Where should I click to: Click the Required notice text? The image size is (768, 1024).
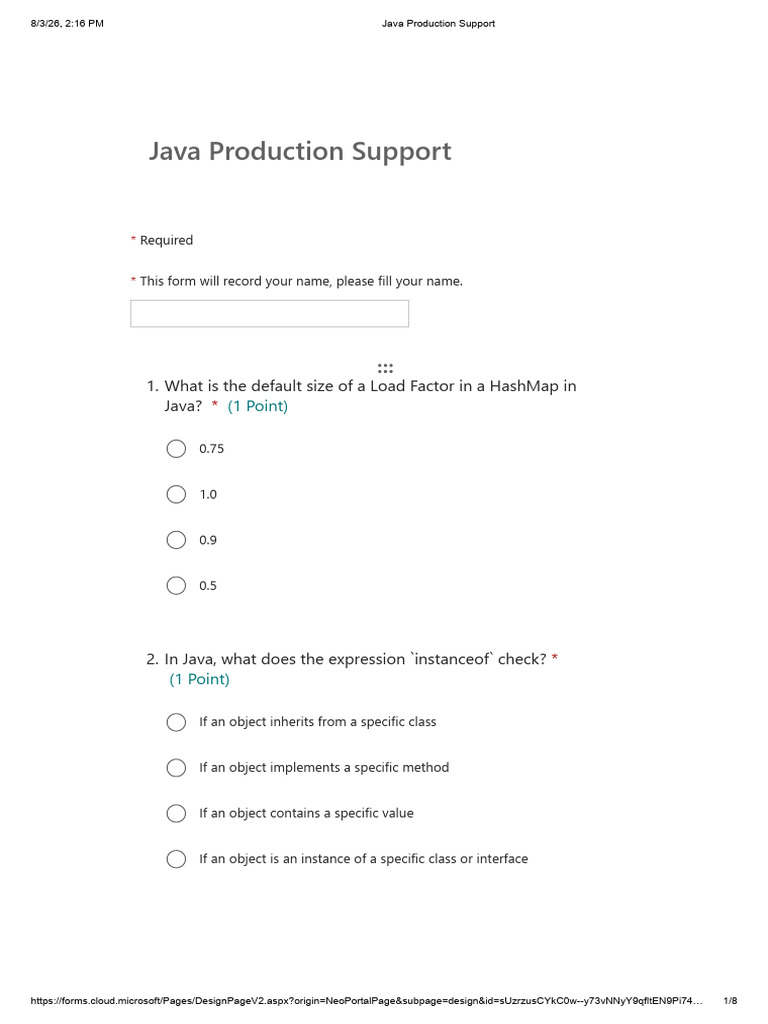[166, 240]
